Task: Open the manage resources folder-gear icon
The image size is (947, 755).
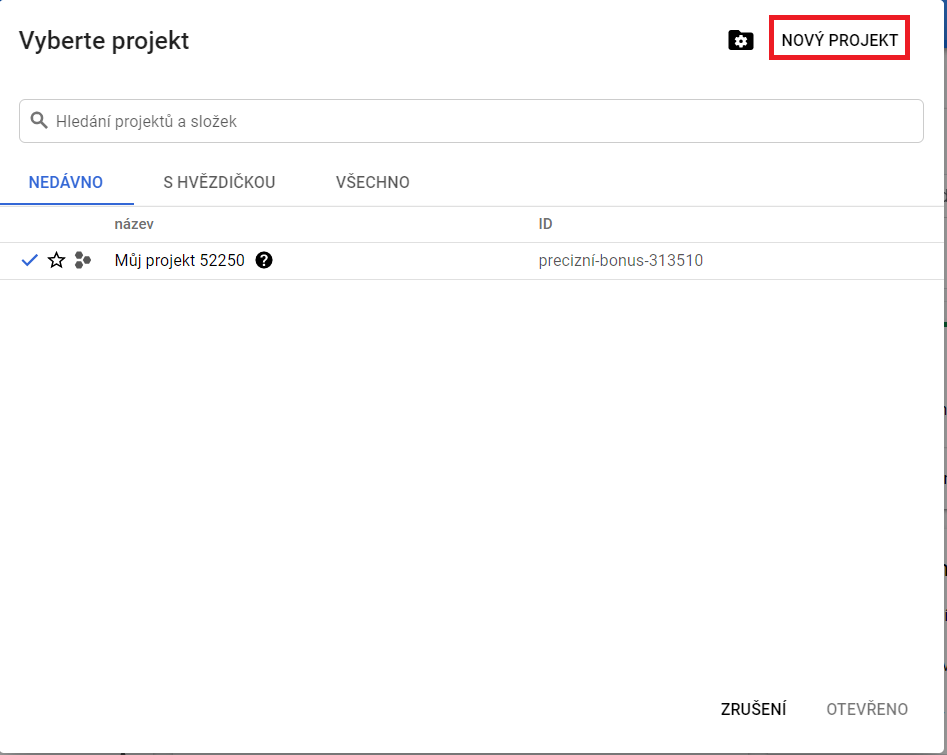Action: (740, 41)
